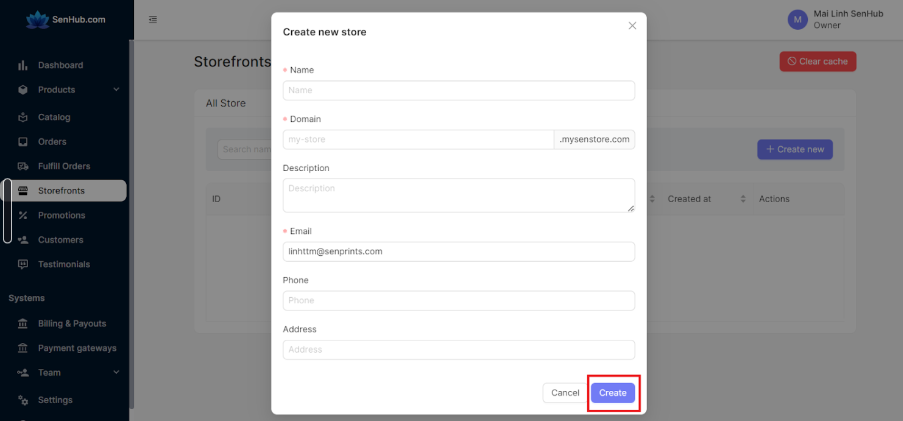Click the Cancel button in dialog
The image size is (903, 421).
click(565, 393)
